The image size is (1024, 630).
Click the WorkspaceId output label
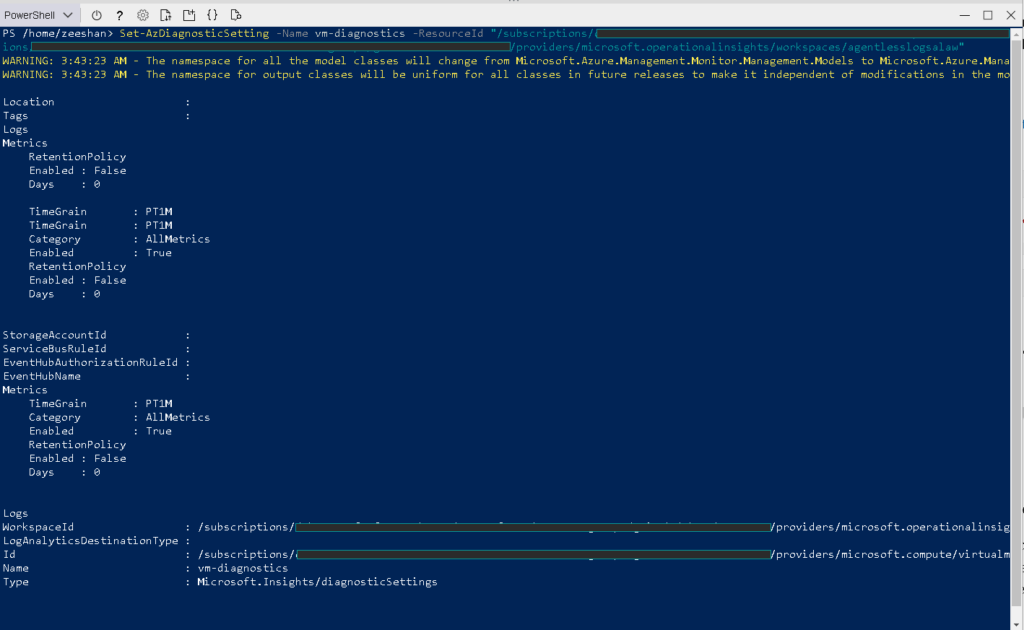tap(38, 527)
